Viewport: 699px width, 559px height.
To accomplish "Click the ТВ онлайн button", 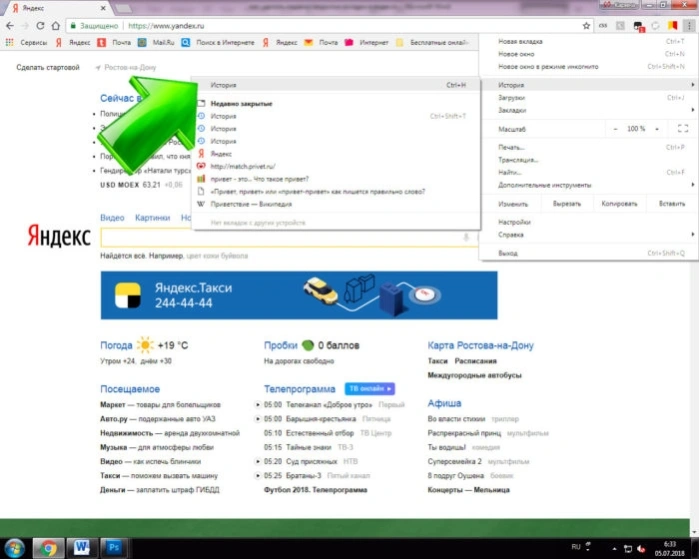I will coord(370,389).
